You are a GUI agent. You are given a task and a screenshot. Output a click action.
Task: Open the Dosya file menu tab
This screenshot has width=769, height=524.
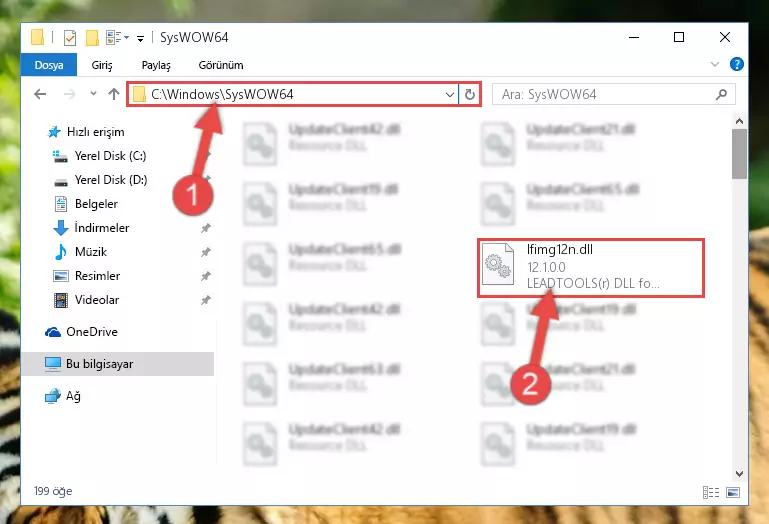click(x=49, y=65)
